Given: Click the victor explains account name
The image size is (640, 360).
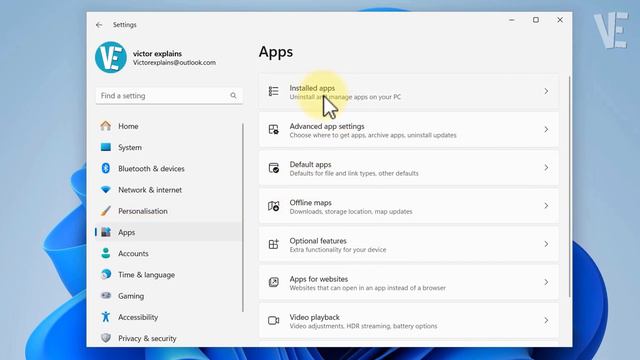Looking at the screenshot, I should pos(157,53).
